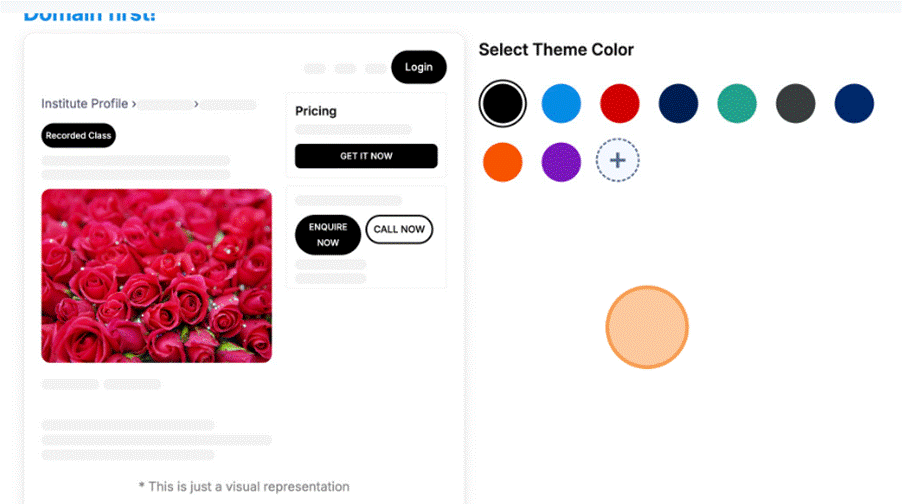The width and height of the screenshot is (902, 504).
Task: Click the red roses preview image
Action: [156, 275]
